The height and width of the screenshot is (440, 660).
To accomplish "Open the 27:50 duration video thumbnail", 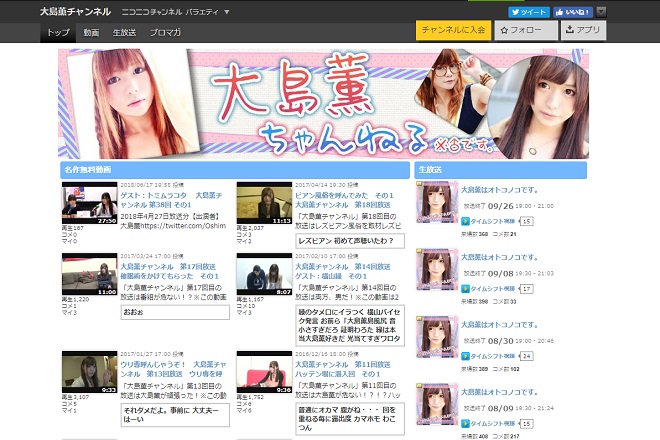I will (90, 205).
